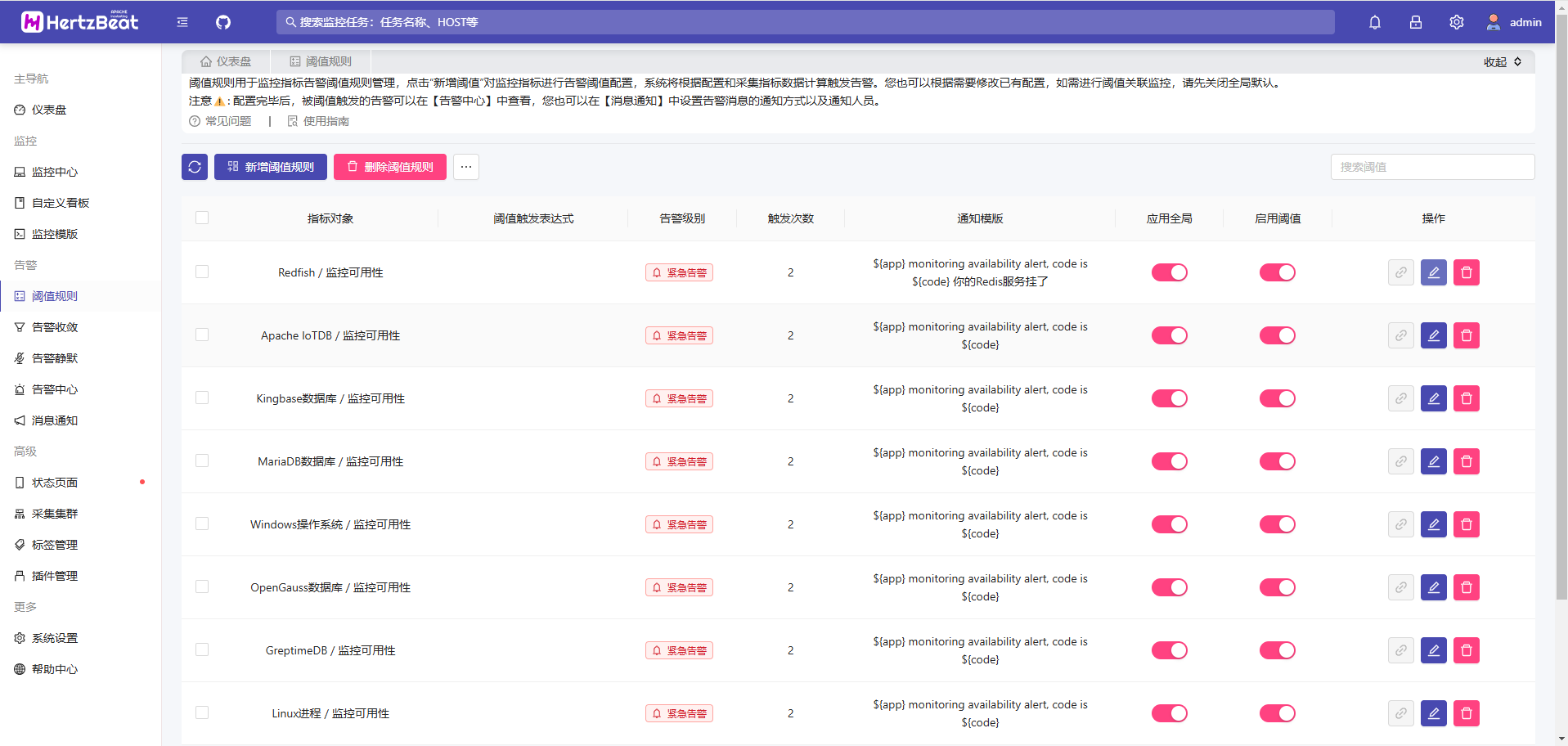Screen dimensions: 1568x746
Task: Disable 应用全局 toggle for Redfish rule
Action: click(x=1169, y=272)
